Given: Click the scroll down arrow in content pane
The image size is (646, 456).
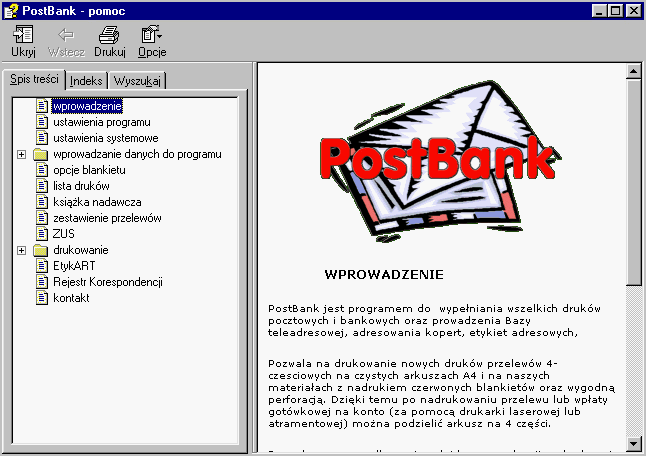Looking at the screenshot, I should point(634,444).
